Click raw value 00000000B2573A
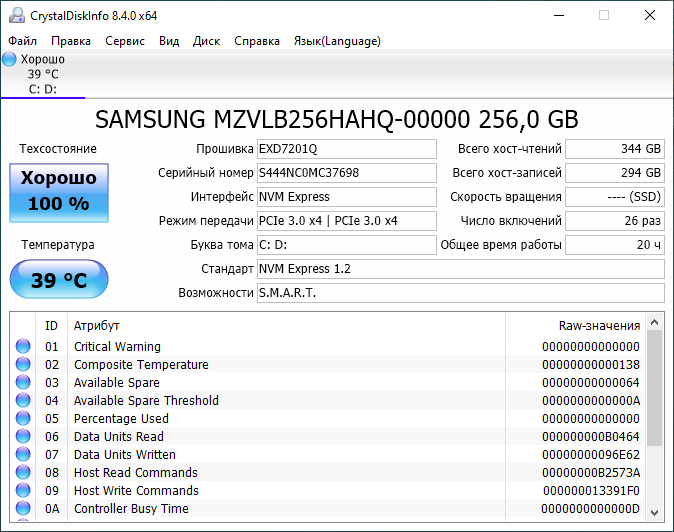The height and width of the screenshot is (532, 674). tap(591, 473)
